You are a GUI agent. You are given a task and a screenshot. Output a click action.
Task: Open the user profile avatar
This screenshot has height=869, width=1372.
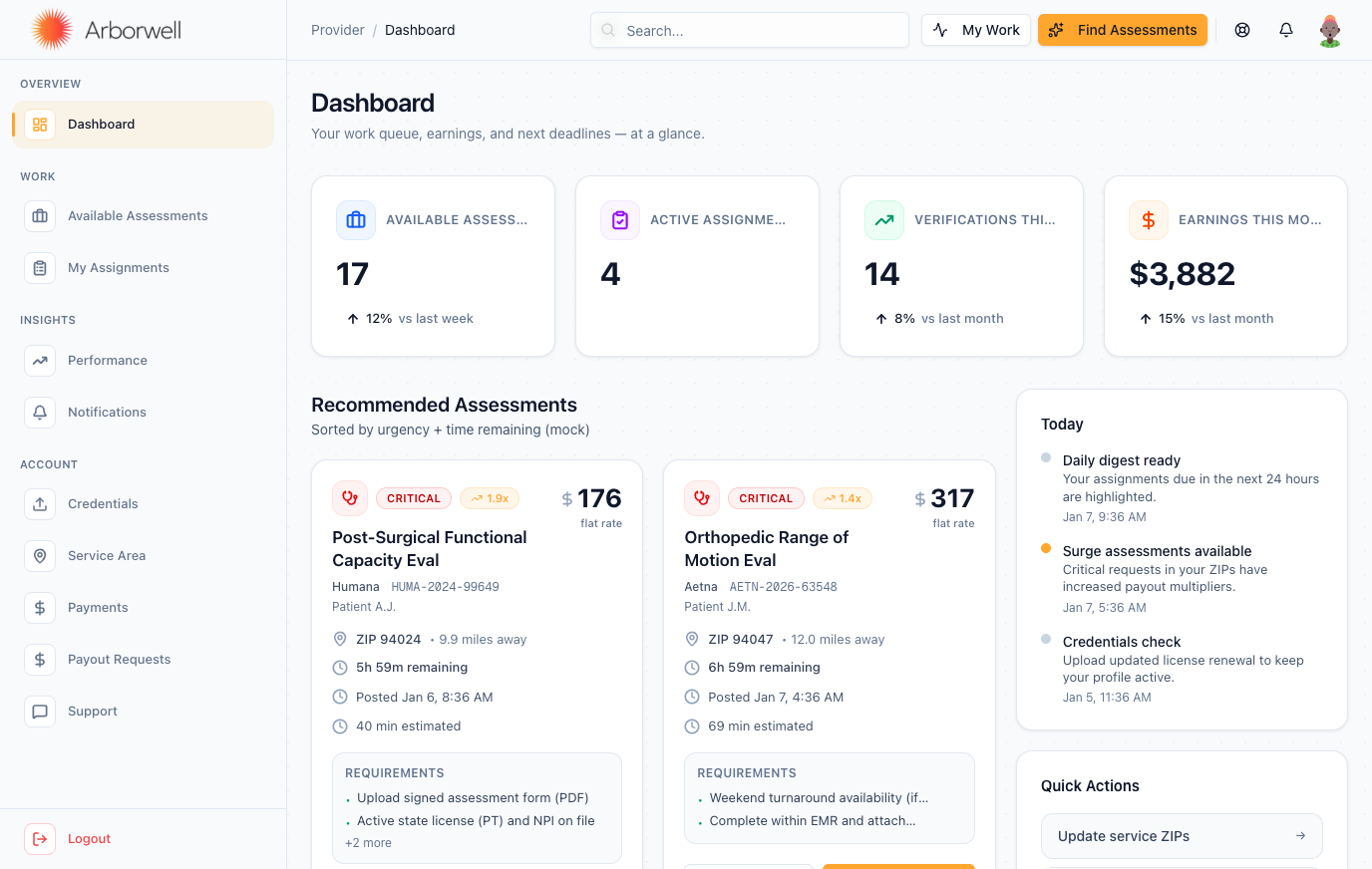[1329, 30]
